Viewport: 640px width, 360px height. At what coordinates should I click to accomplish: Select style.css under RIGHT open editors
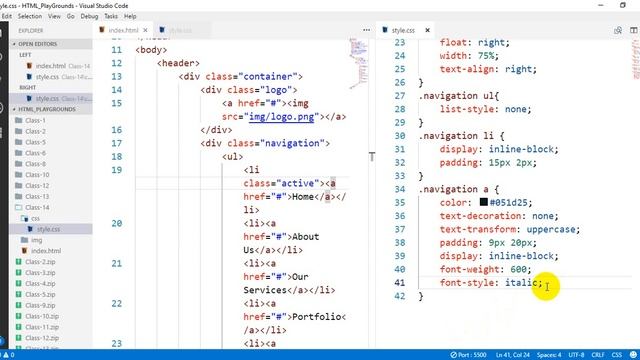coord(51,98)
